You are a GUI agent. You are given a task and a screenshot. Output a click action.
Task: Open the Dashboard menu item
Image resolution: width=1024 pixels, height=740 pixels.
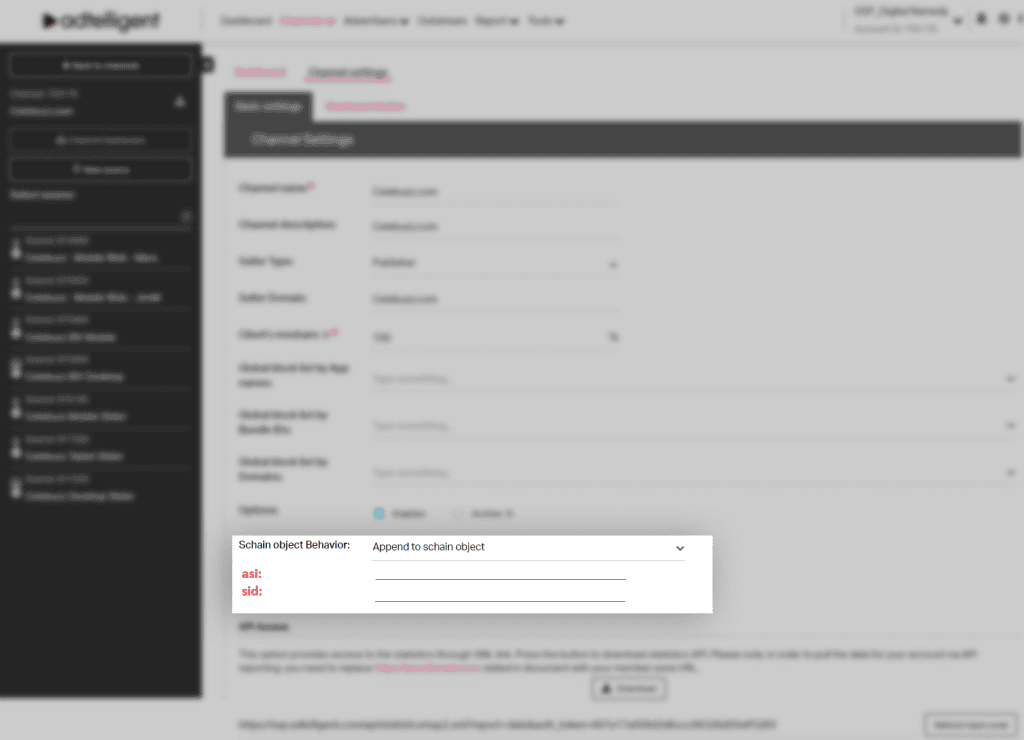(246, 21)
